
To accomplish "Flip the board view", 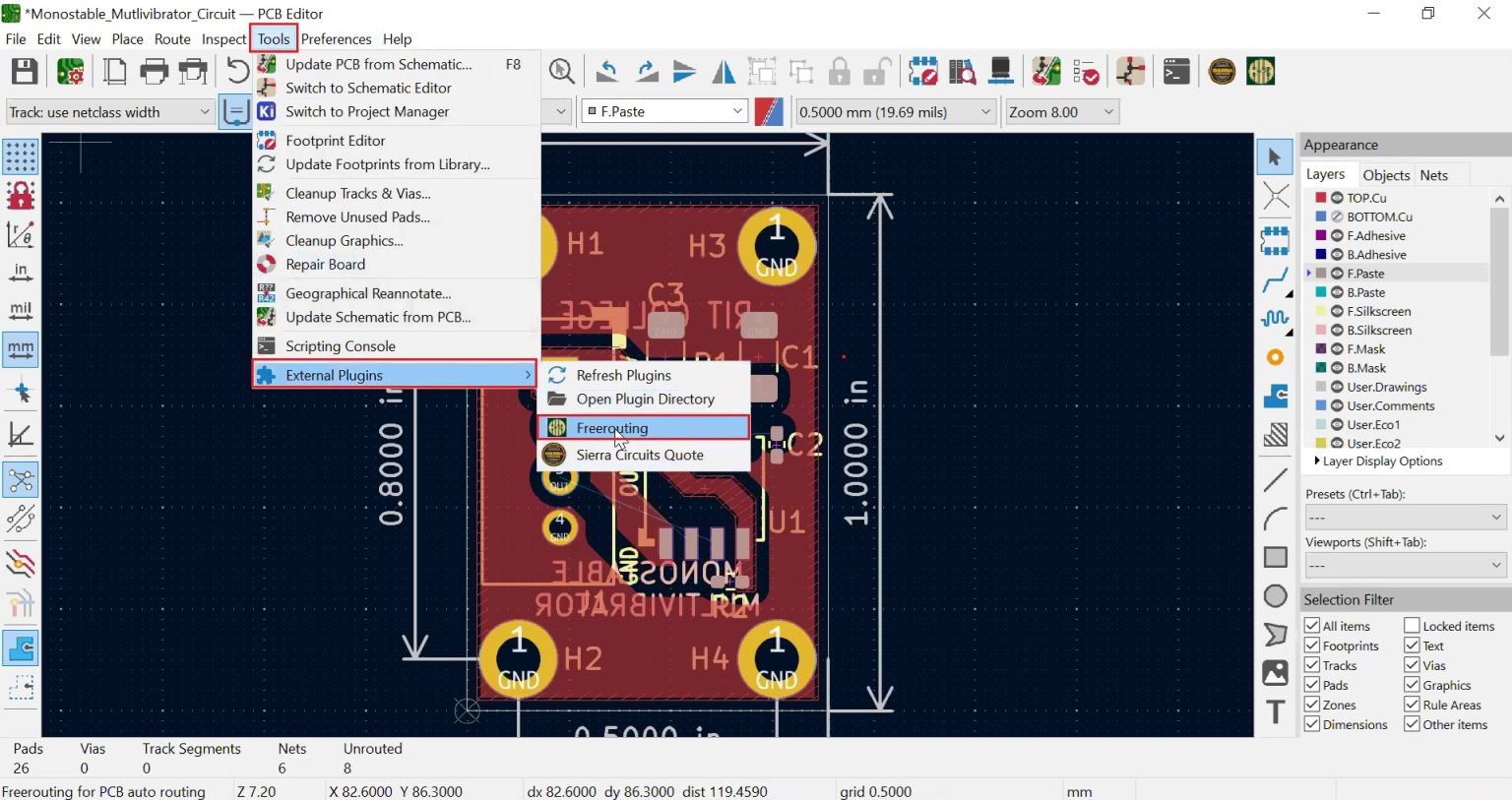I will [724, 71].
